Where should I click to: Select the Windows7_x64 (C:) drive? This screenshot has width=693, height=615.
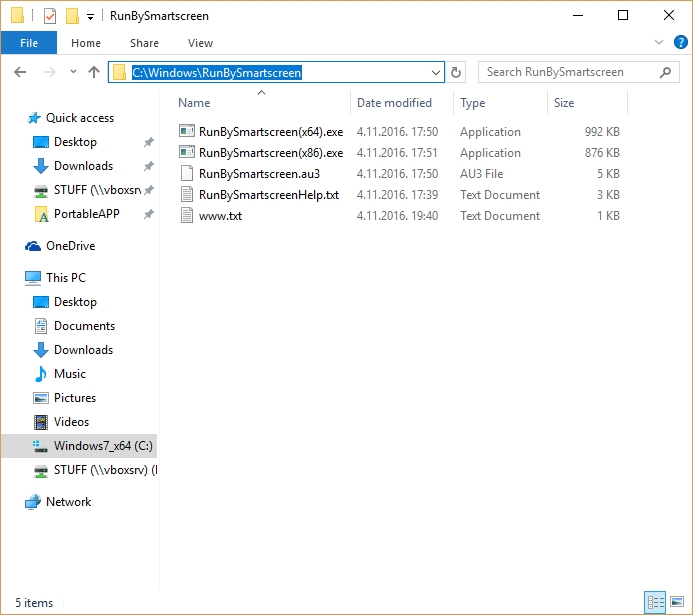79,446
